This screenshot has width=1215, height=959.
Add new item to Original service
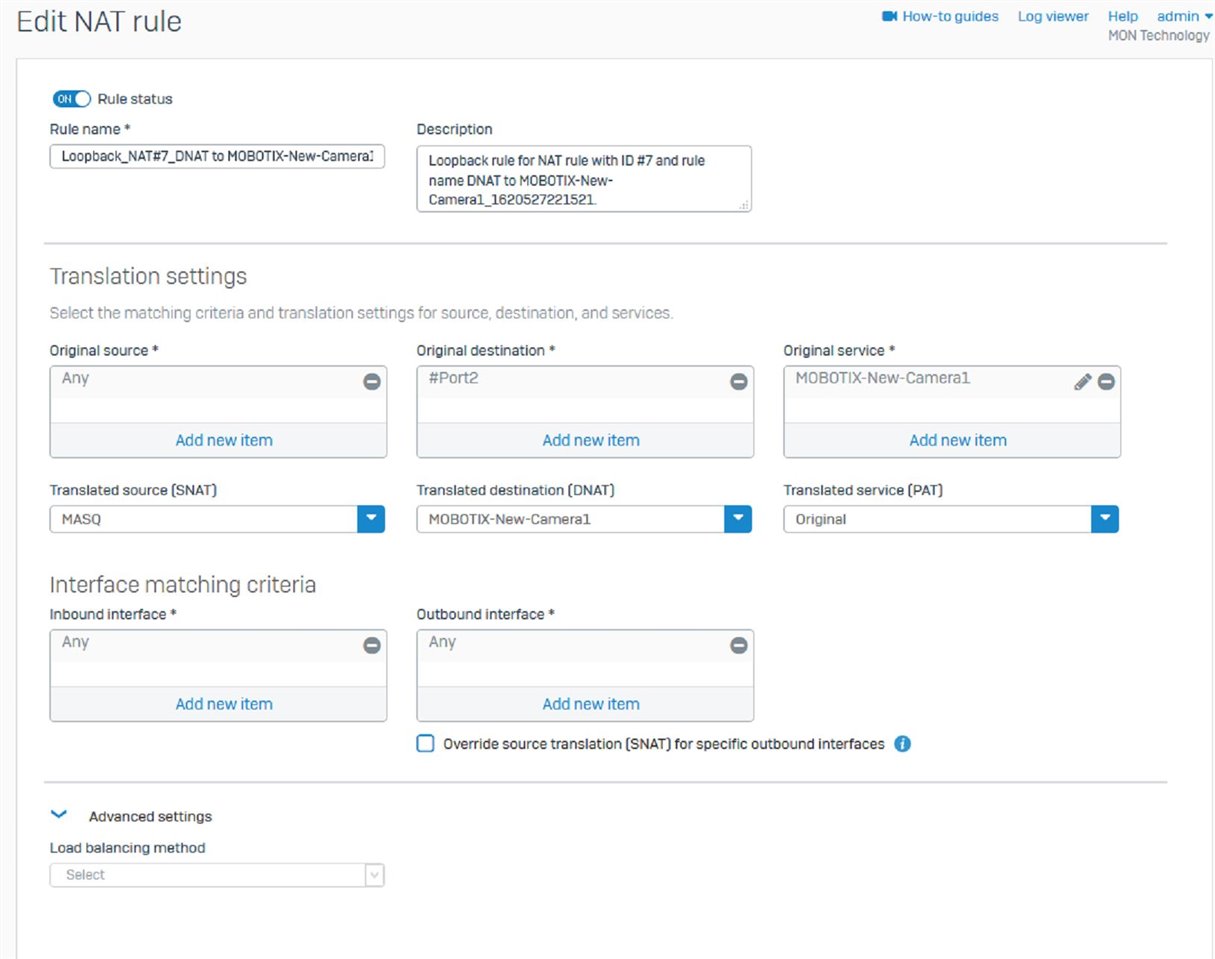click(x=958, y=440)
